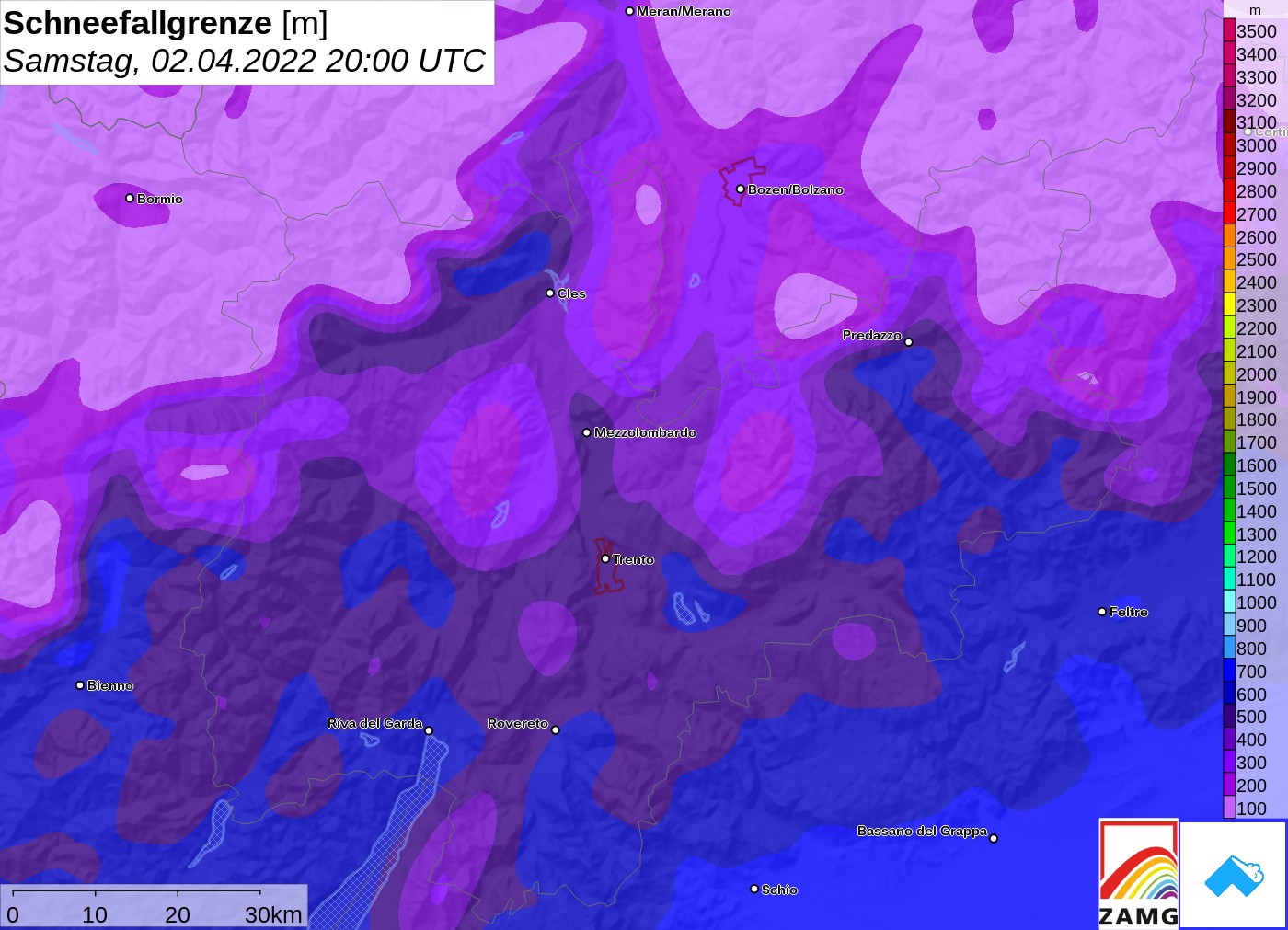The image size is (1288, 930).
Task: Click the 2000 legend value
Action: point(1257,373)
